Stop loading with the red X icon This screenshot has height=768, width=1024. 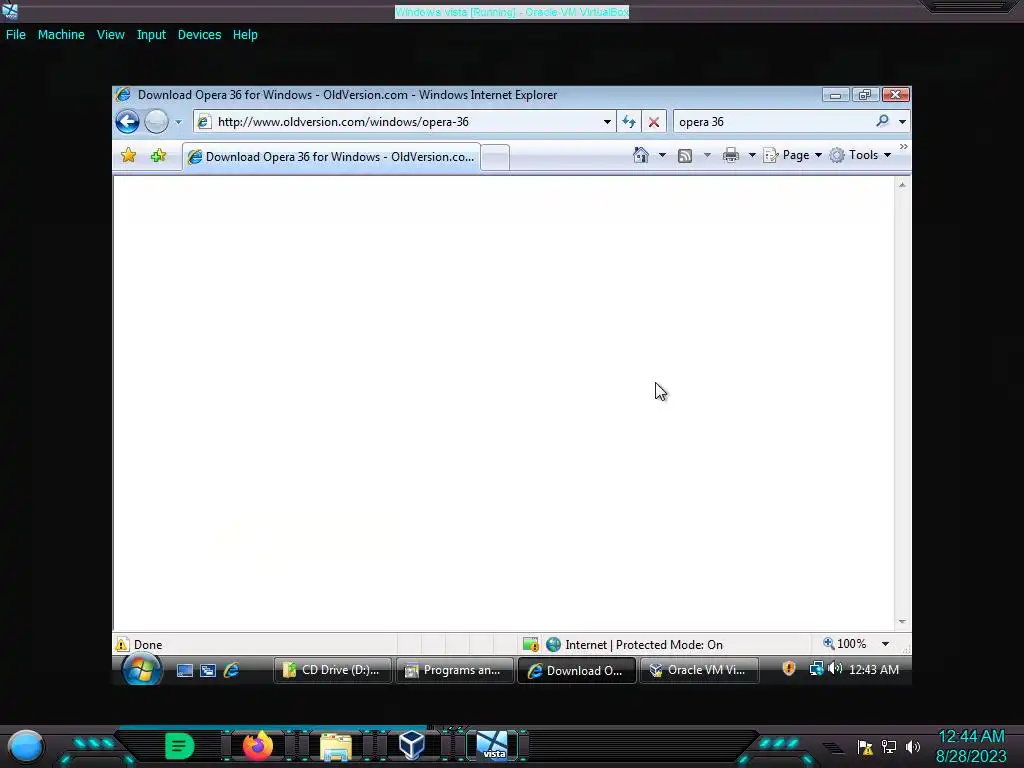(x=654, y=121)
